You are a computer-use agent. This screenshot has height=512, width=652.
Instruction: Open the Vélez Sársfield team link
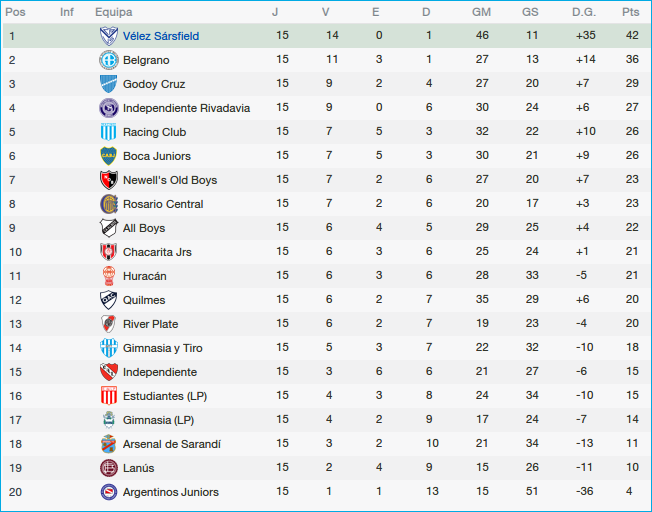(x=160, y=36)
